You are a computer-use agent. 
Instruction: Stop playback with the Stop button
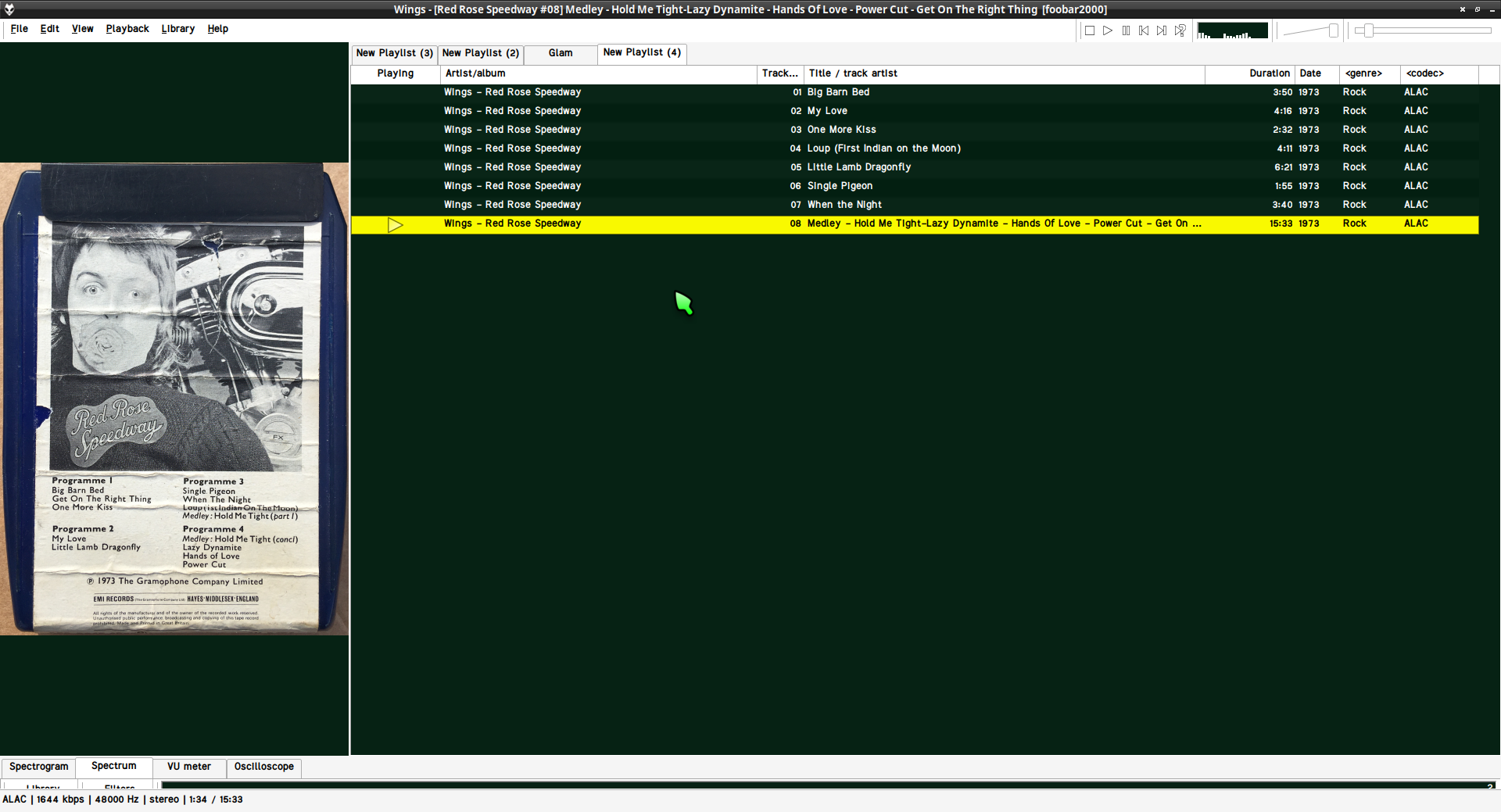click(1090, 30)
